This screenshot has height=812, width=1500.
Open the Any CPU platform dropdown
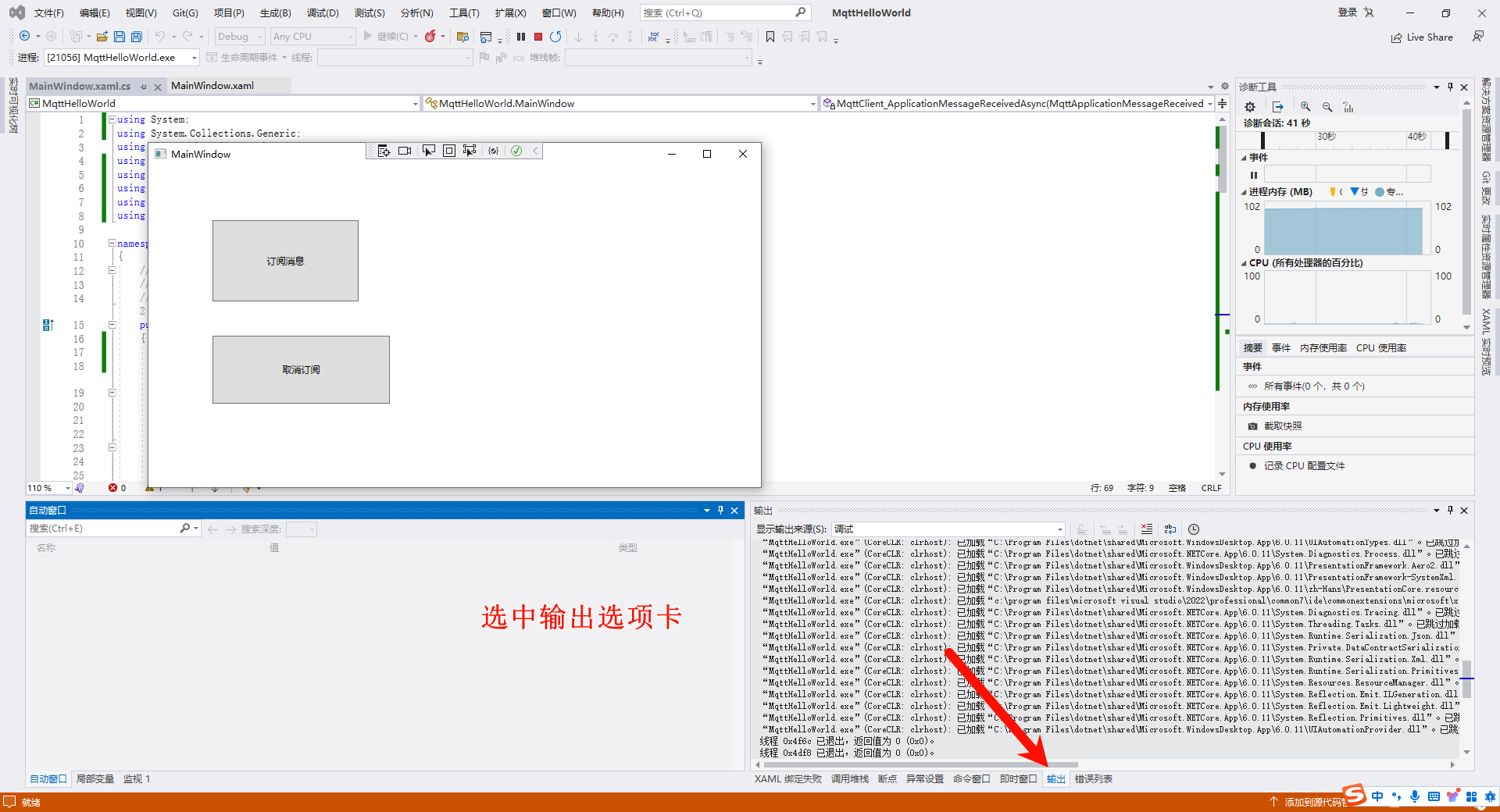coord(312,36)
